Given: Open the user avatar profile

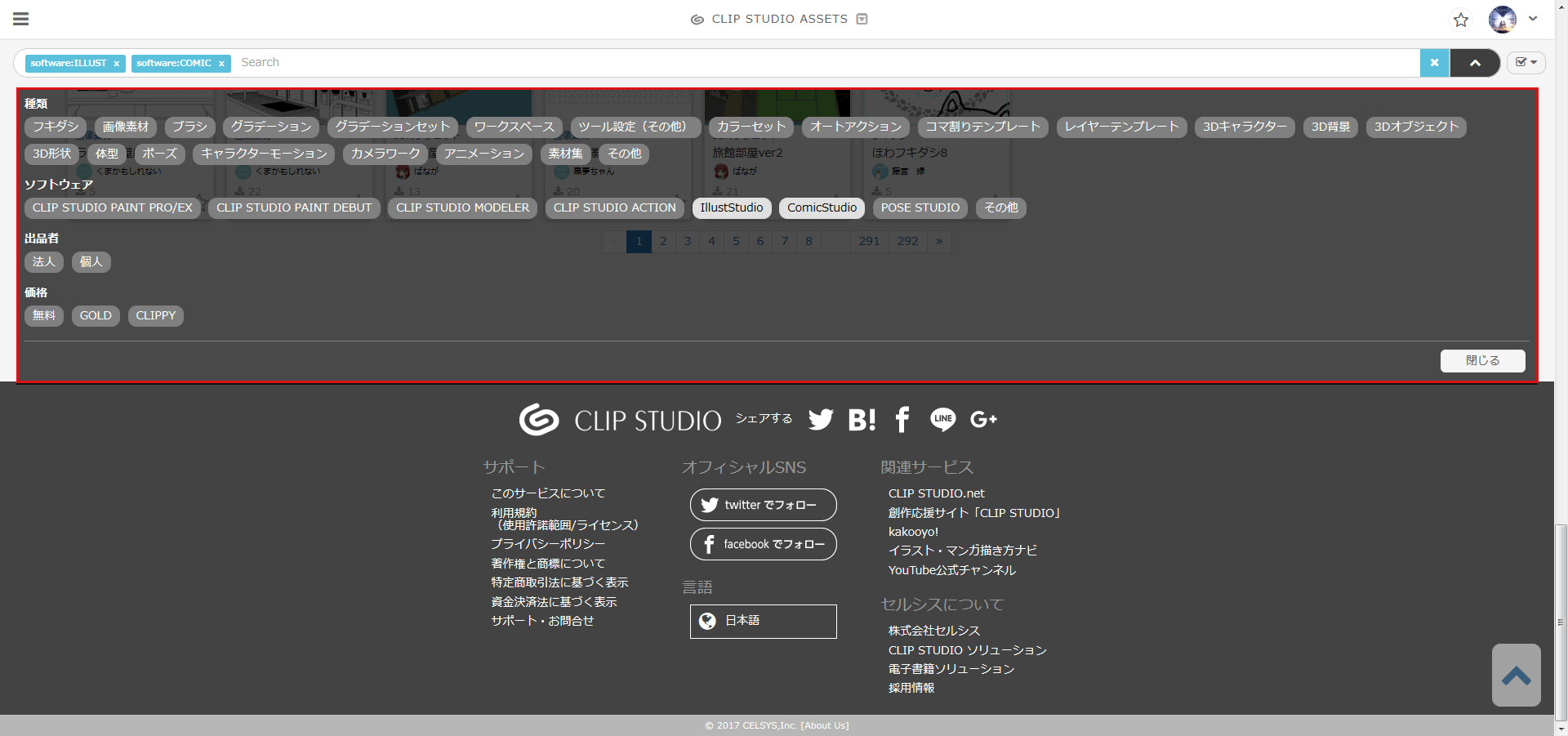Looking at the screenshot, I should pos(1503,20).
